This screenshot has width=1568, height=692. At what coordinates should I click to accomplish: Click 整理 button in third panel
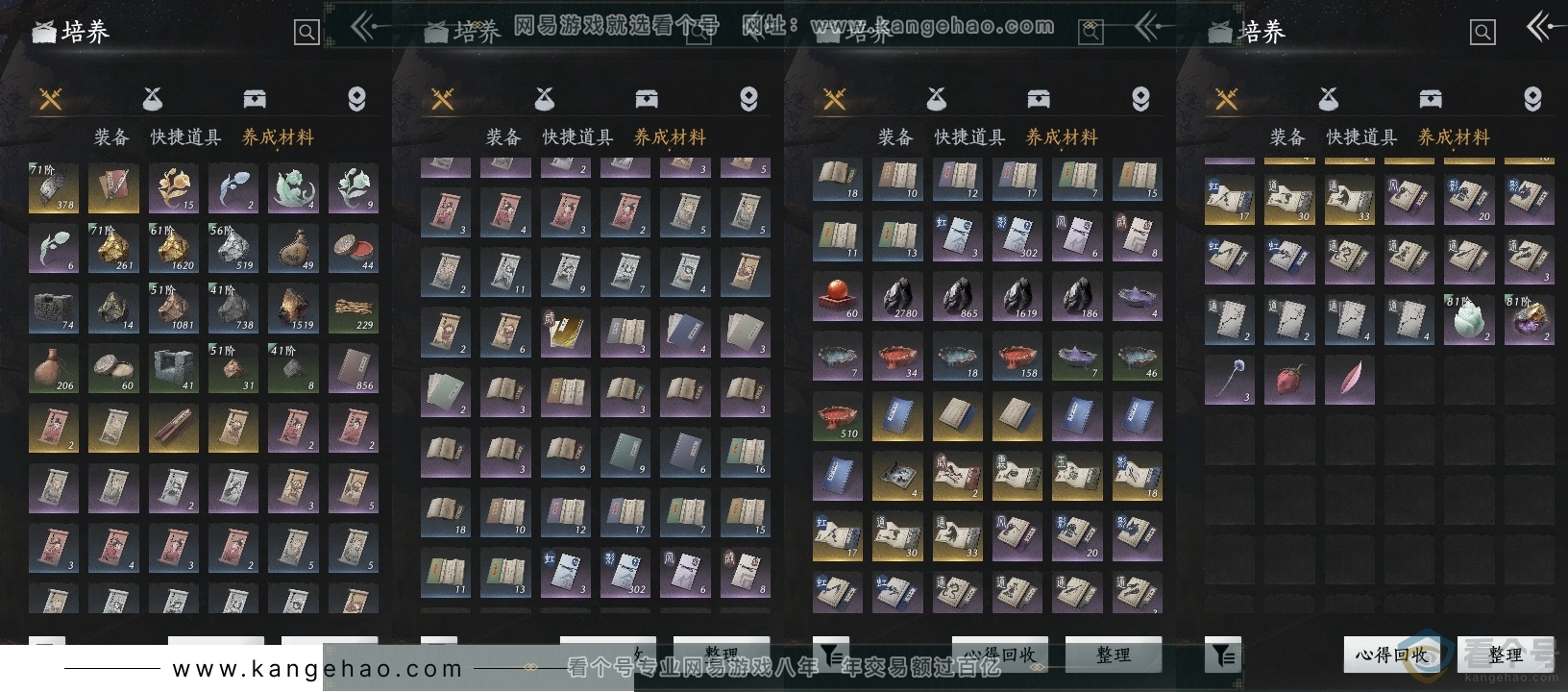click(1114, 654)
